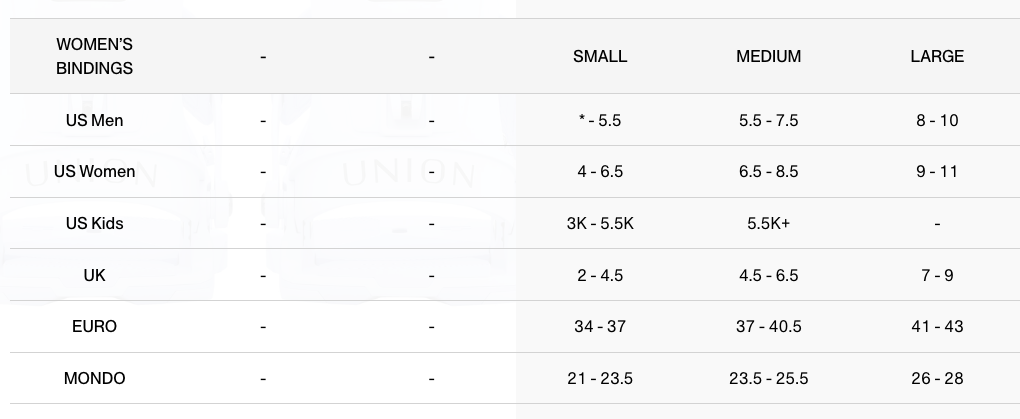Click the LARGE column header
Viewport: 1020px width, 419px height.
click(937, 57)
